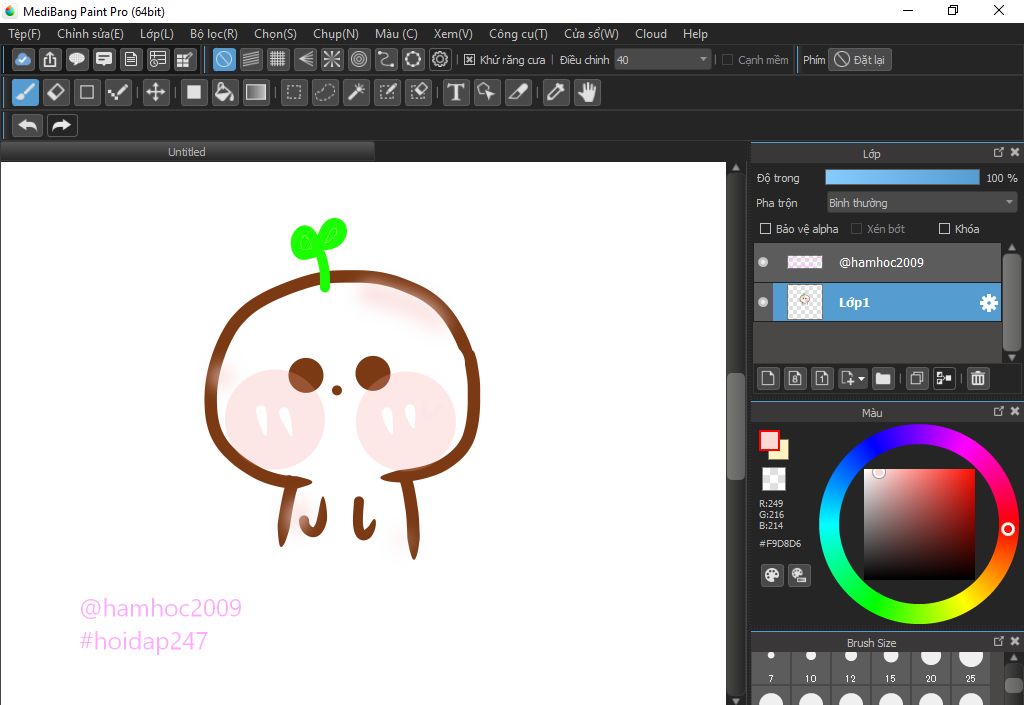Uncheck Khử răng cưa anti-aliasing

coord(470,60)
